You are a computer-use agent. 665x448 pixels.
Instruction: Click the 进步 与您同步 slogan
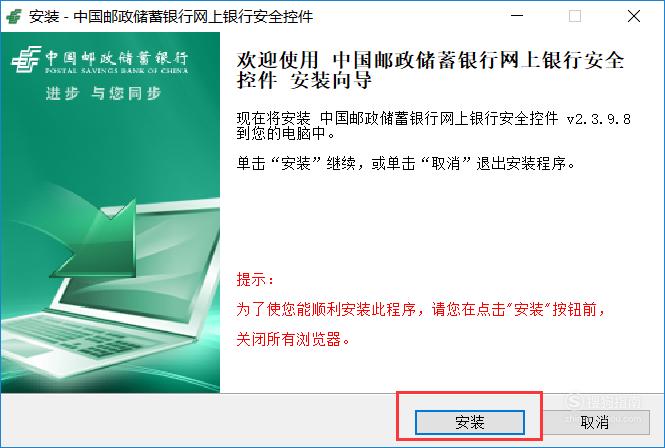103,93
